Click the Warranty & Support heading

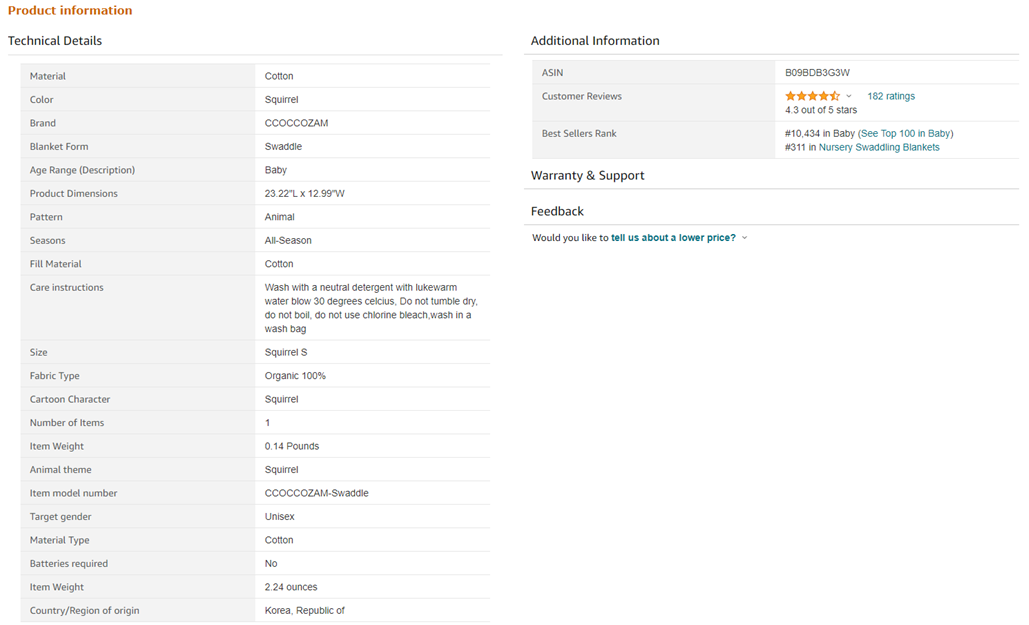(x=587, y=175)
